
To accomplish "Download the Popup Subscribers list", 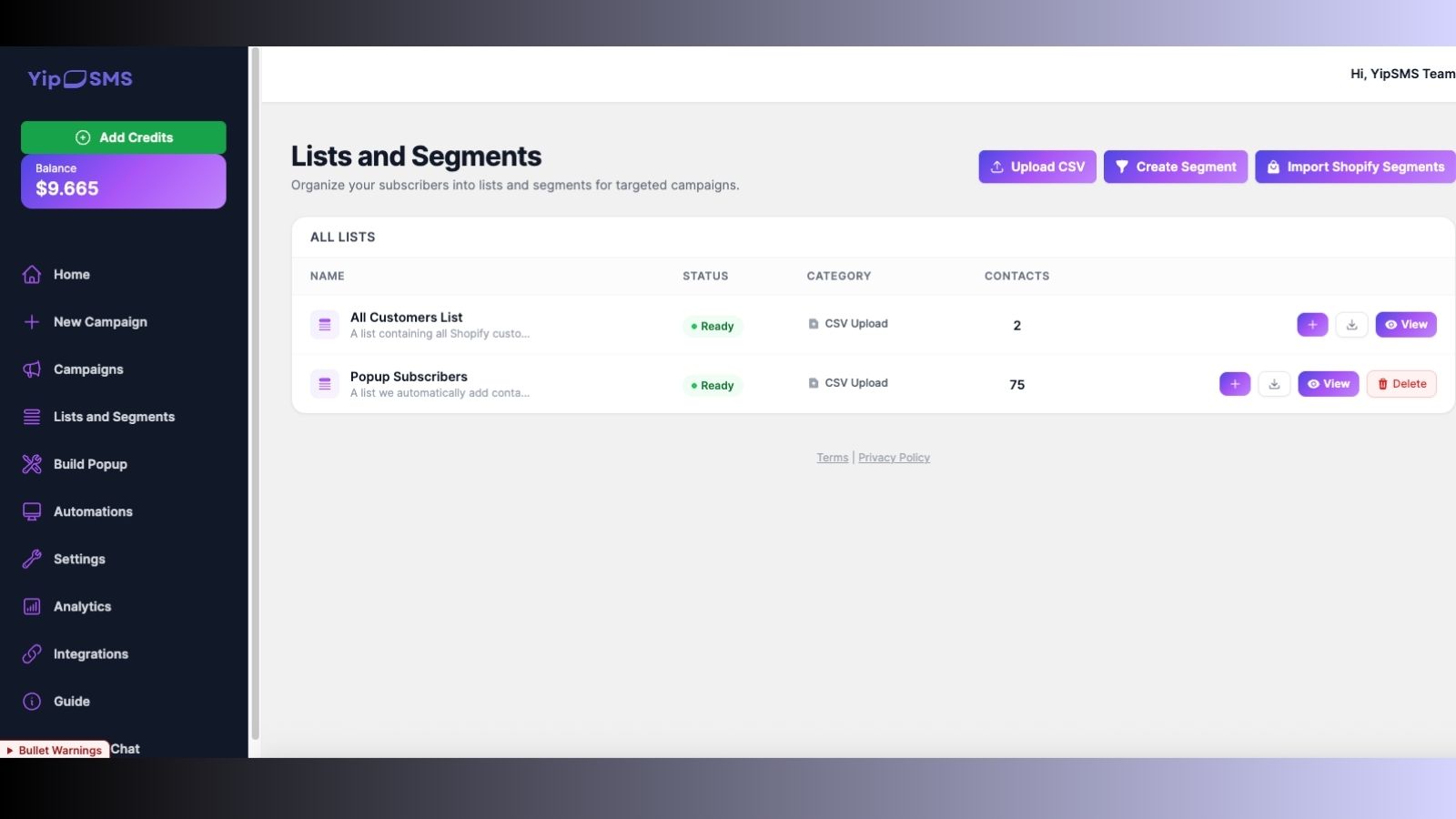I will point(1274,384).
